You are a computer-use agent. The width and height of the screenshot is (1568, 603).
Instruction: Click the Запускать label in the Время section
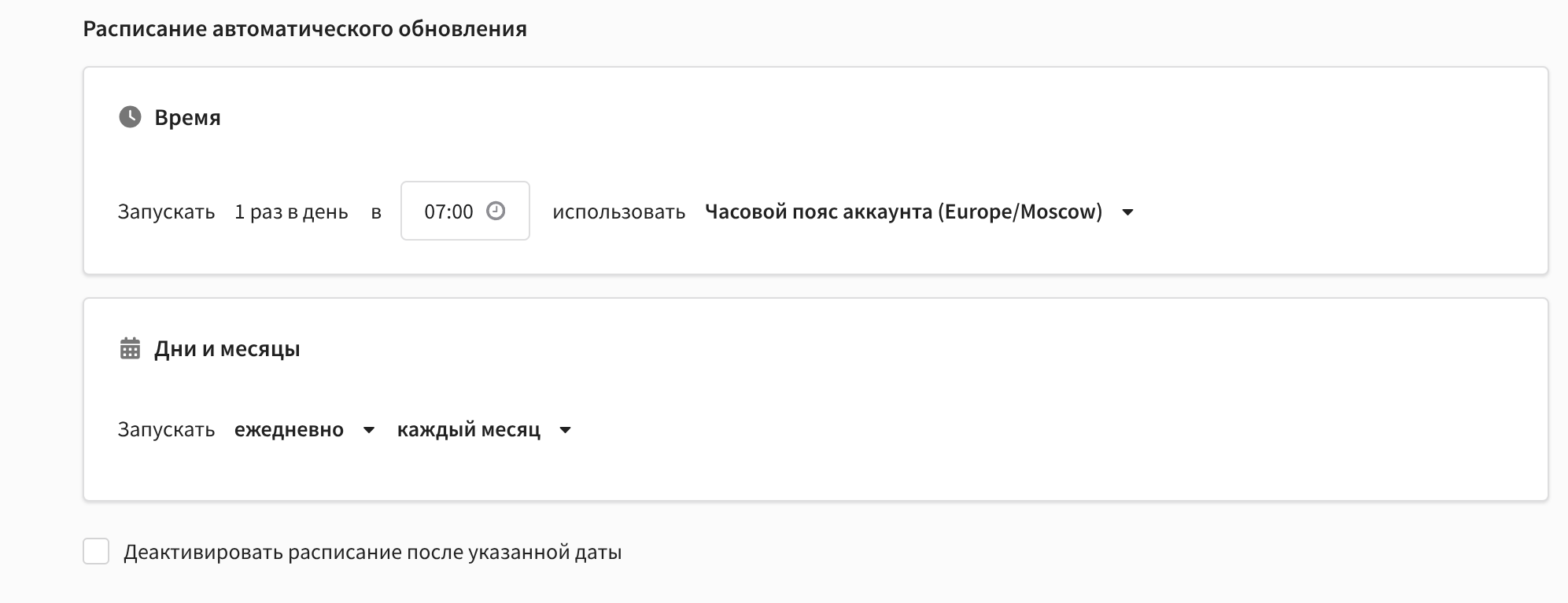pos(166,211)
